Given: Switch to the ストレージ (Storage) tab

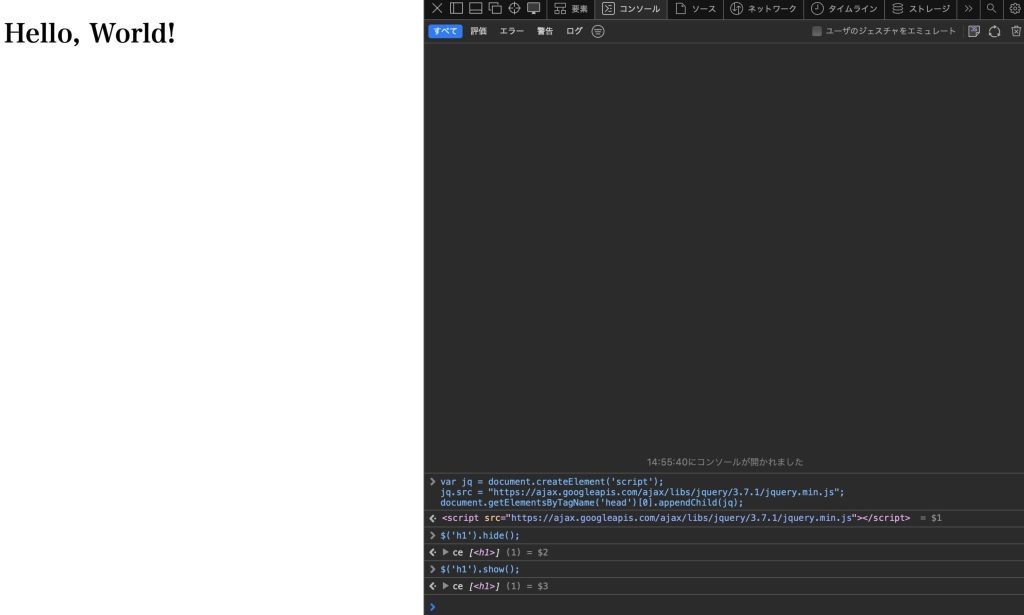Looking at the screenshot, I should (921, 9).
